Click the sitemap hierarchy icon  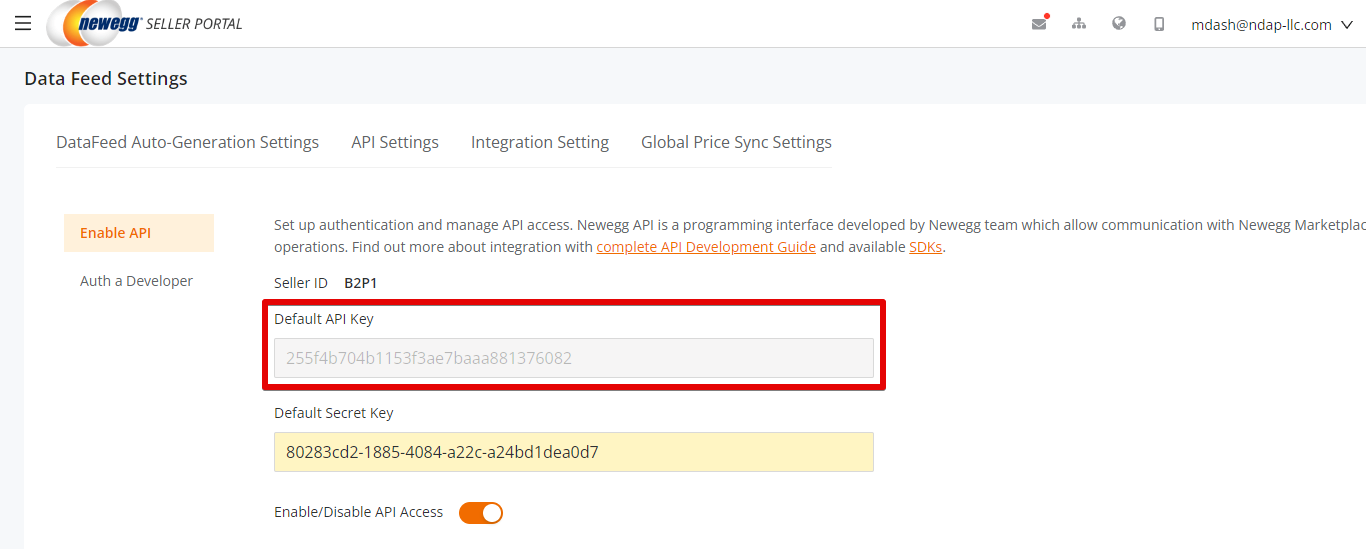point(1079,23)
